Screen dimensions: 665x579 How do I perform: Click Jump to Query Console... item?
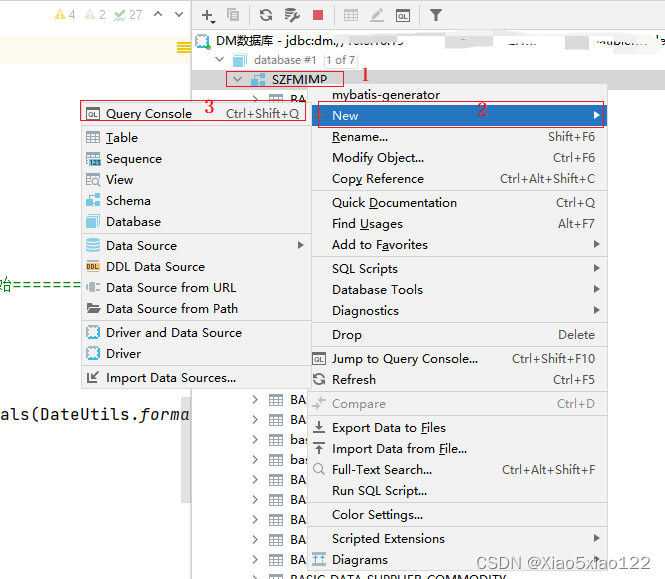coord(459,358)
